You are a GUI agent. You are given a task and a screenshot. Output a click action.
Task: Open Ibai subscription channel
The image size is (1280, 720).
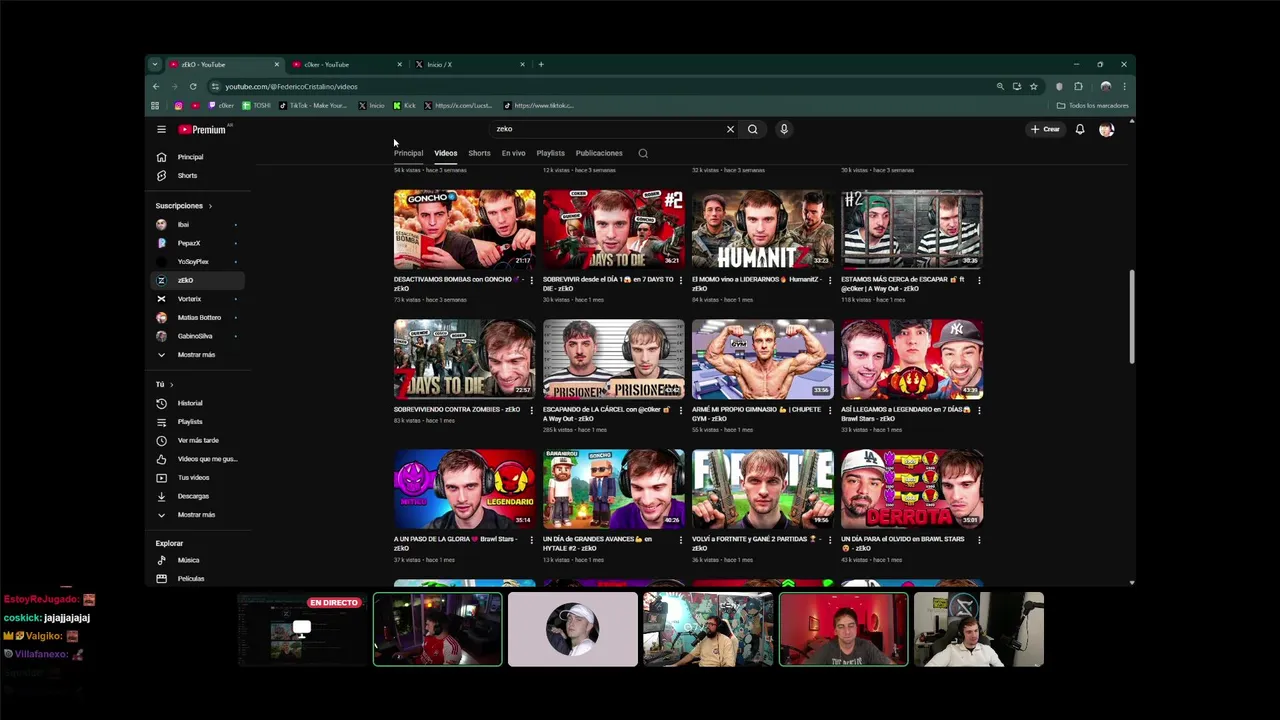197,225
